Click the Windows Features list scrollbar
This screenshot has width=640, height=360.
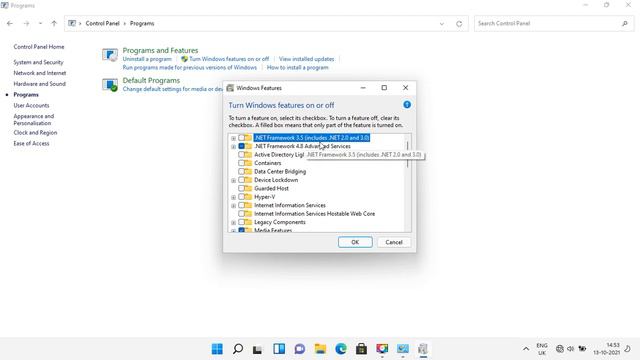pos(407,154)
